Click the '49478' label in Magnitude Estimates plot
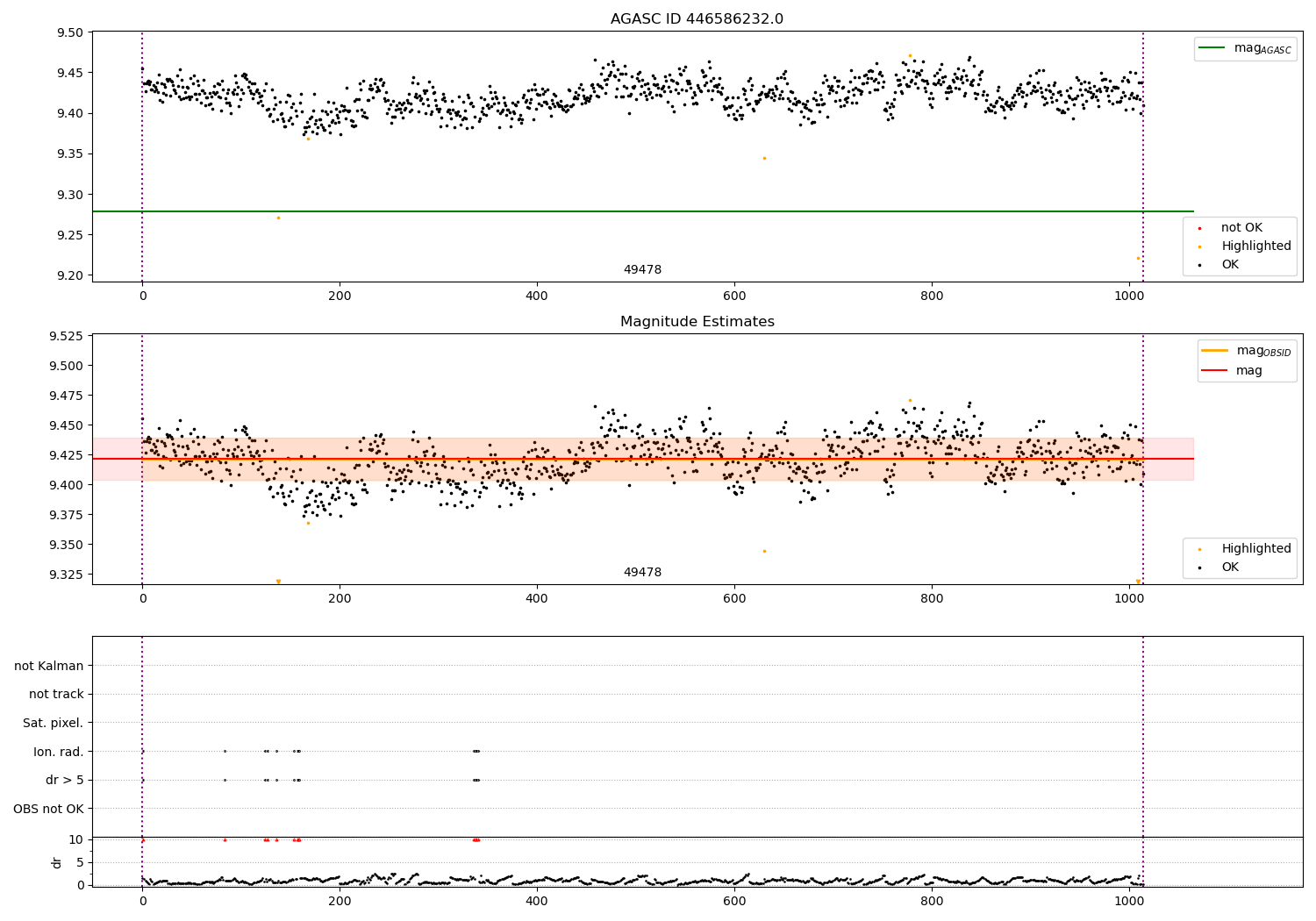Screen dimensions: 1316x921 tap(642, 573)
